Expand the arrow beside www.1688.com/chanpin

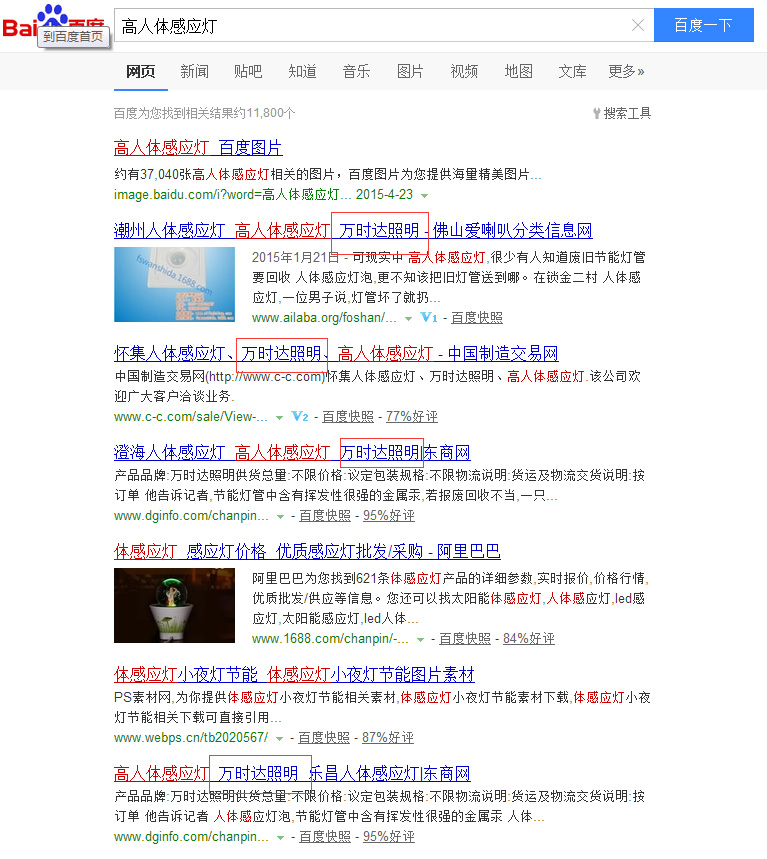click(420, 639)
